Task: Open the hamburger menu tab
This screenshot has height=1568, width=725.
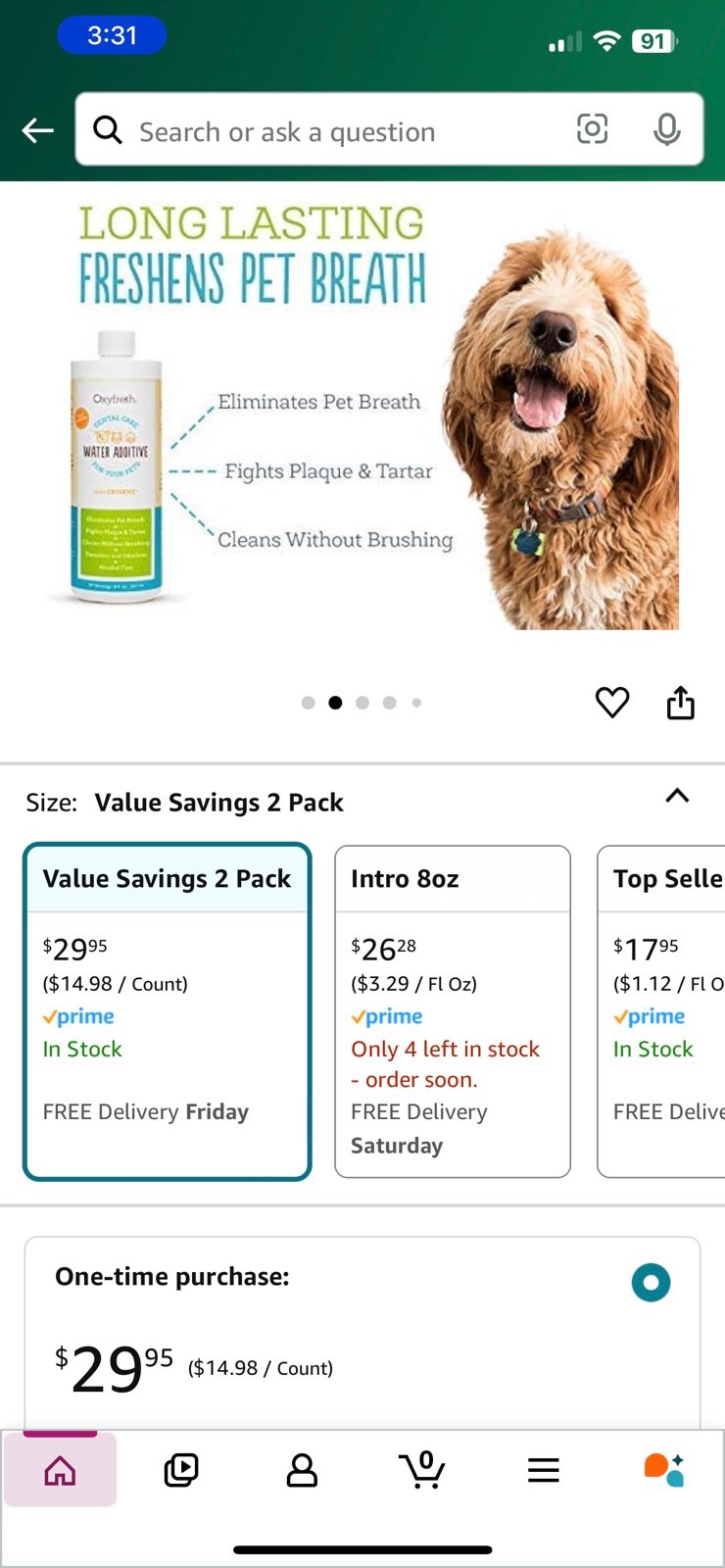Action: click(543, 1470)
